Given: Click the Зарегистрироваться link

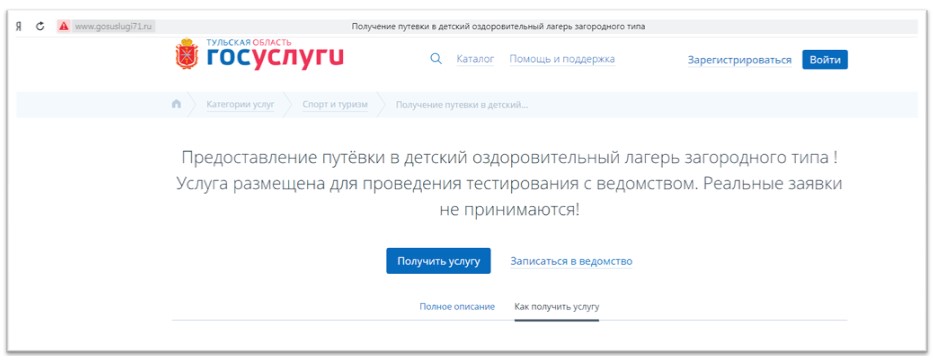Looking at the screenshot, I should 739,60.
